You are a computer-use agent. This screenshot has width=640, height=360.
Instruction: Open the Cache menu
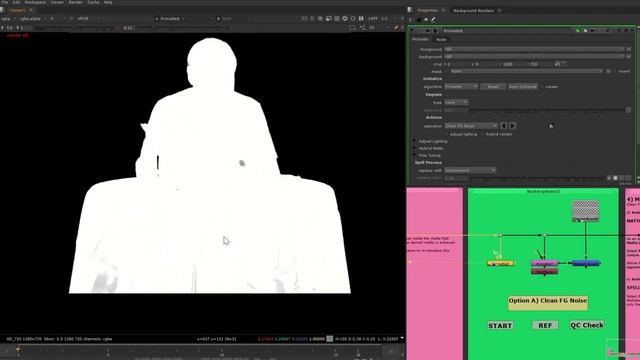point(93,2)
